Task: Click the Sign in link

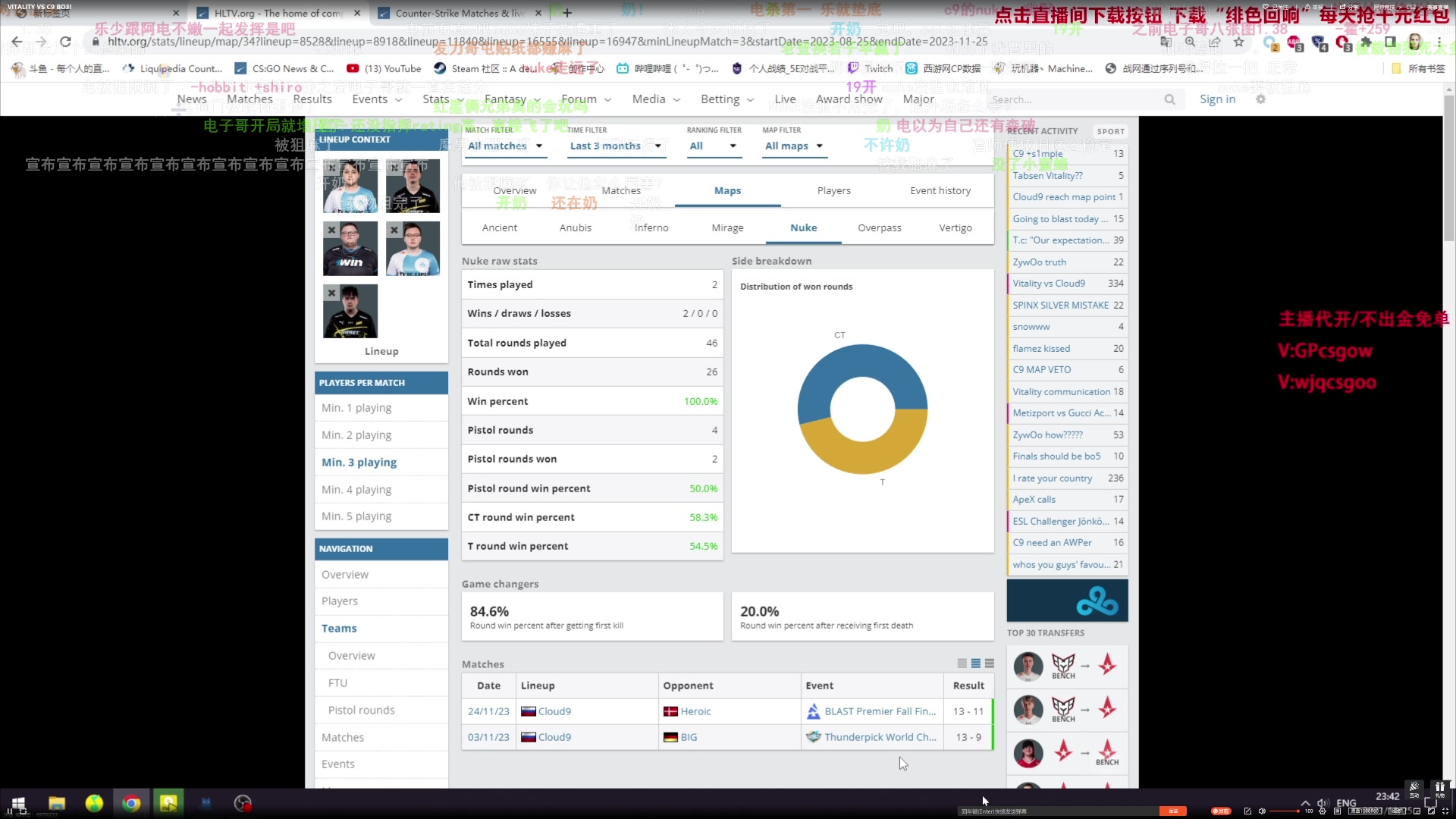Action: pyautogui.click(x=1217, y=99)
